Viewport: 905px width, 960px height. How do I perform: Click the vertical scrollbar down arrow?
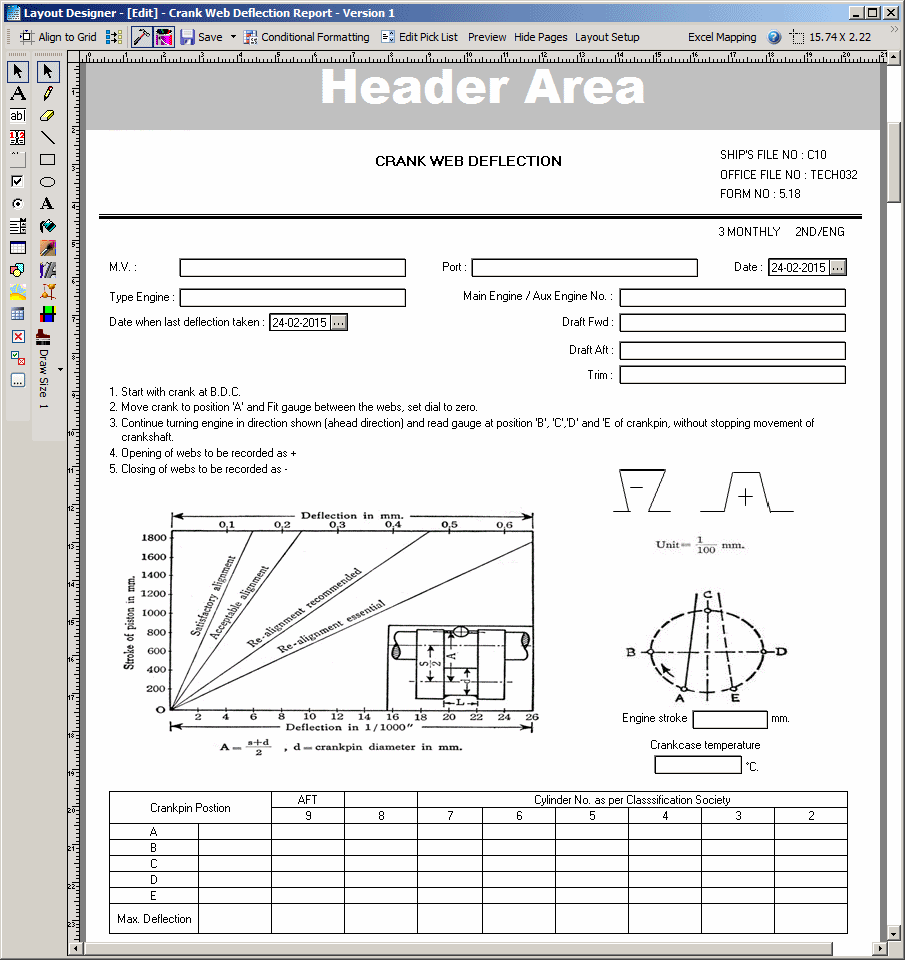click(894, 935)
